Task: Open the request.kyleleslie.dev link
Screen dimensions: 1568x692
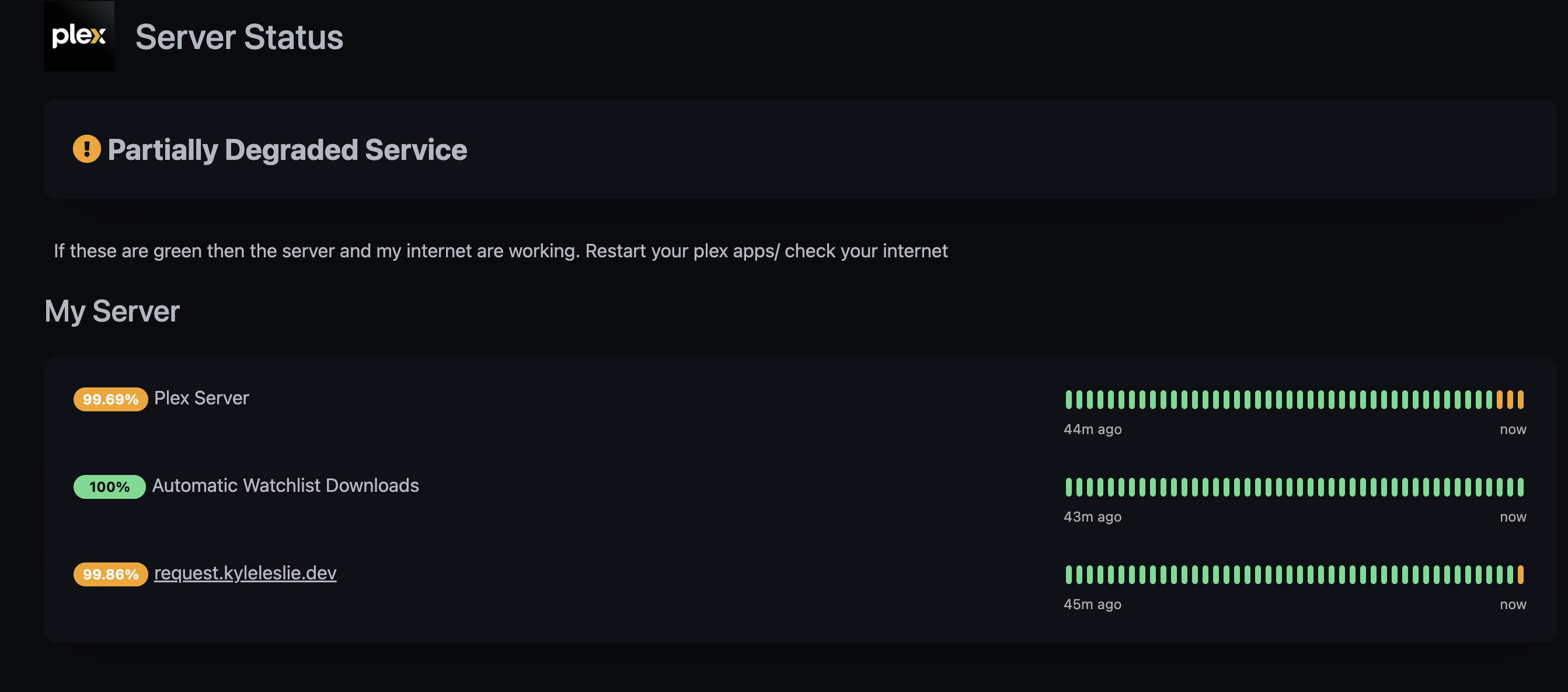Action: tap(245, 573)
